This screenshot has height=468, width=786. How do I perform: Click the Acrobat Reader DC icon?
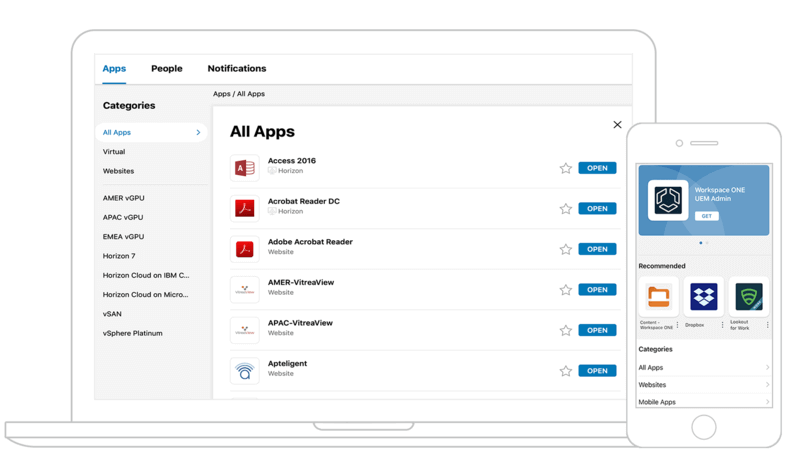click(244, 208)
